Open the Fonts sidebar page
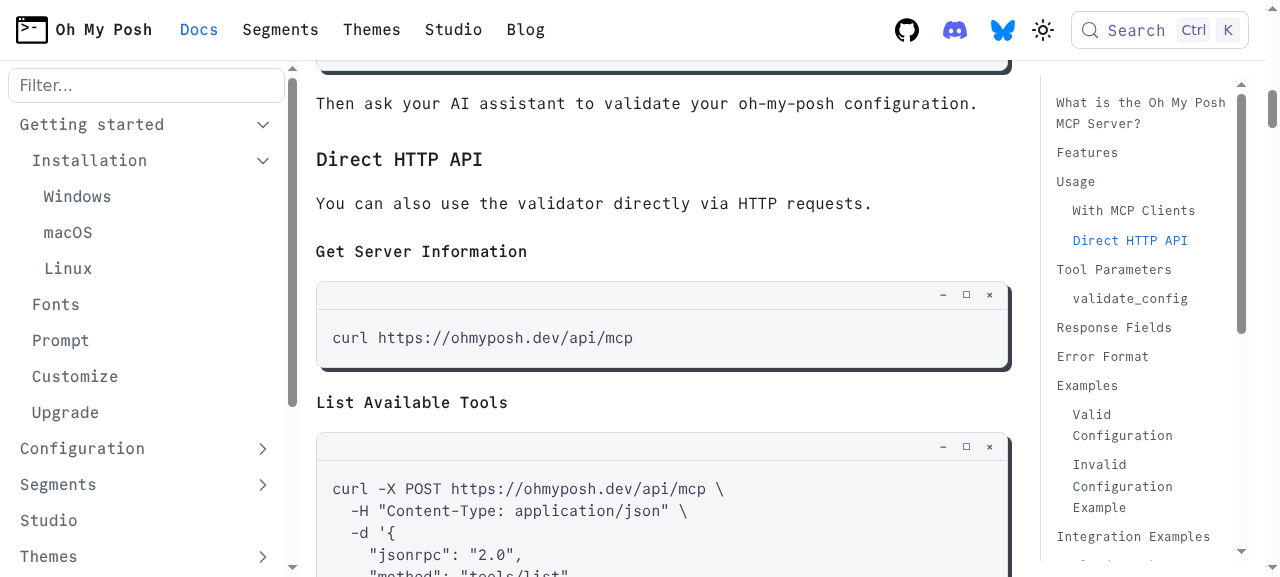Viewport: 1280px width, 577px height. pos(56,305)
